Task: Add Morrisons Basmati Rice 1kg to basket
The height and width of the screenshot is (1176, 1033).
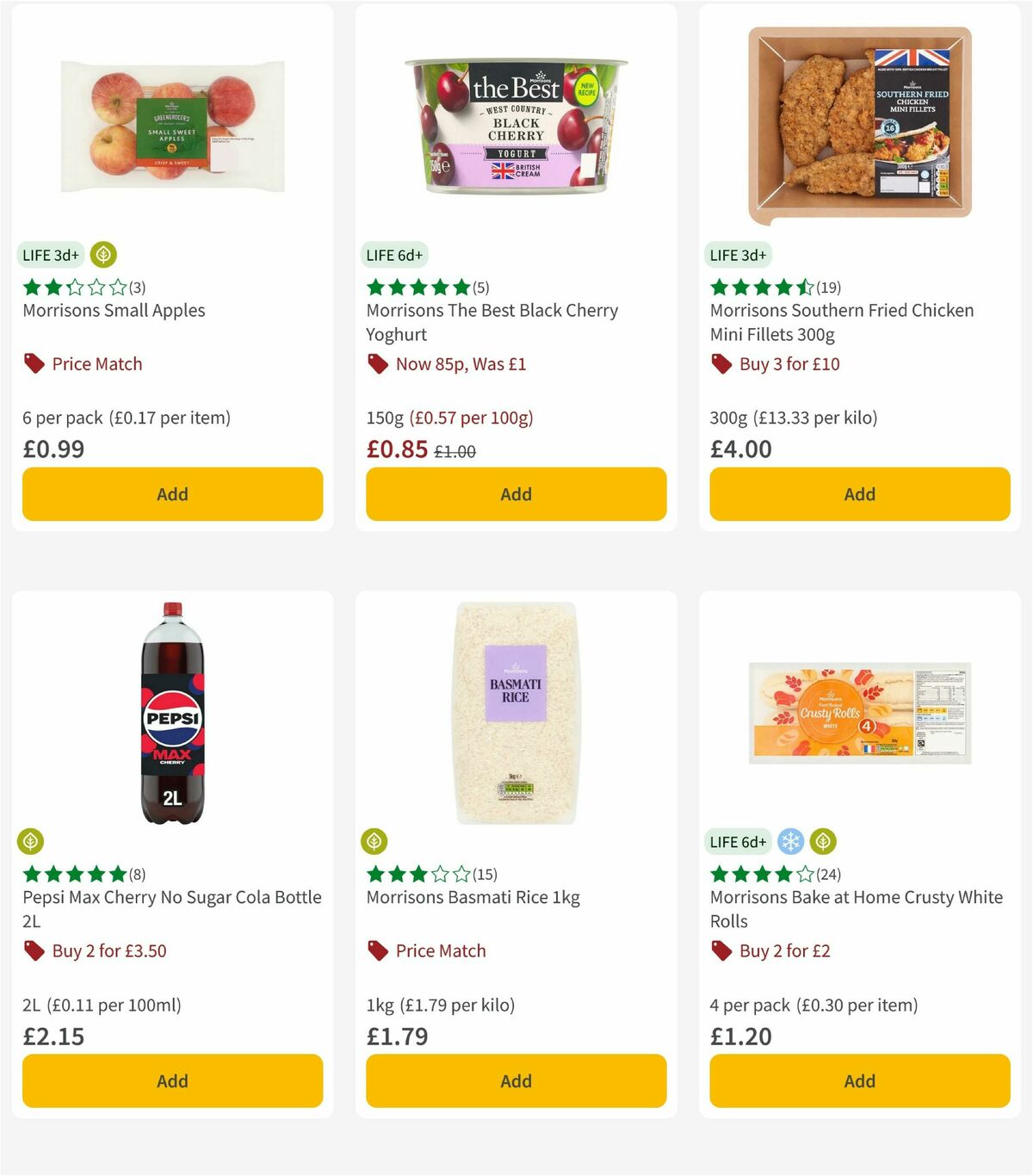Action: tap(515, 1080)
